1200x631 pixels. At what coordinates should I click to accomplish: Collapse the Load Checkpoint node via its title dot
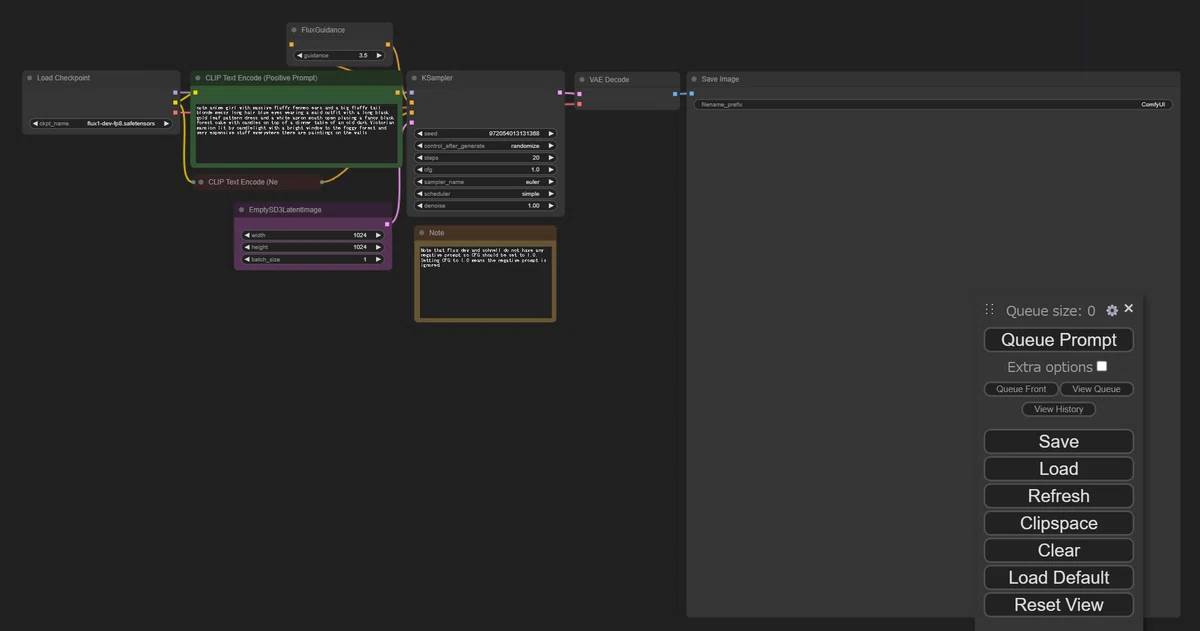click(30, 78)
